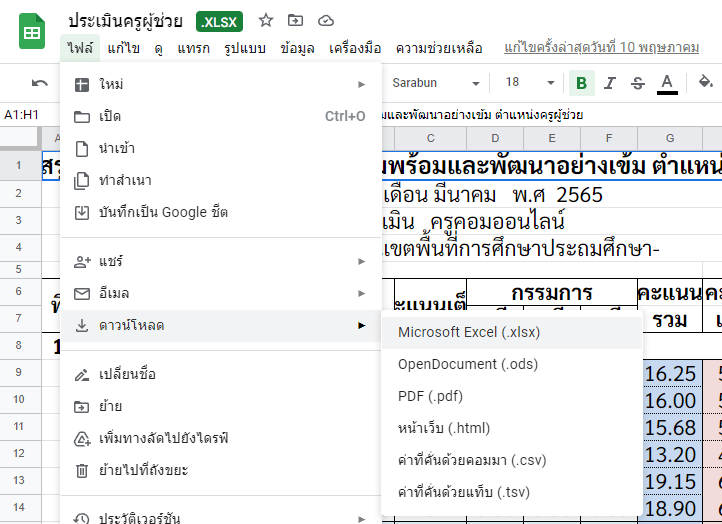Image resolution: width=722 pixels, height=524 pixels.
Task: Choose ทำสำเนา from the file menu
Action: click(x=221, y=180)
